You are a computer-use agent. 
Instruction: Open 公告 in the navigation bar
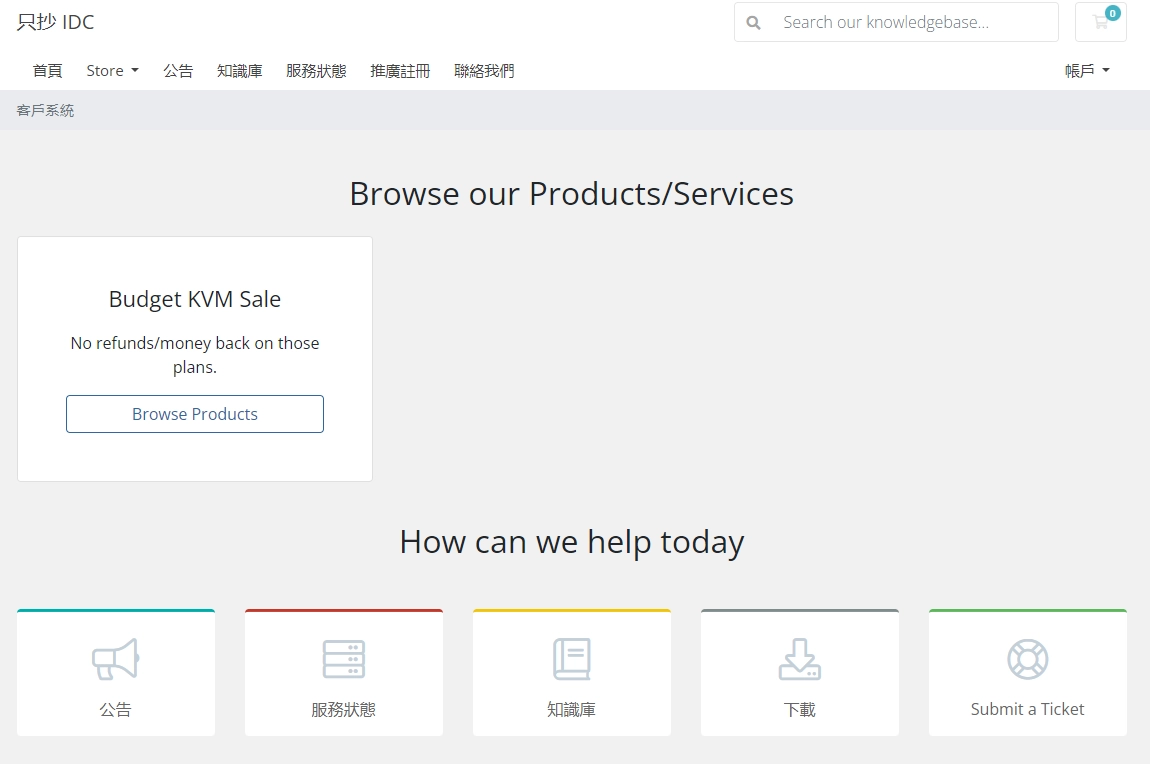(178, 71)
